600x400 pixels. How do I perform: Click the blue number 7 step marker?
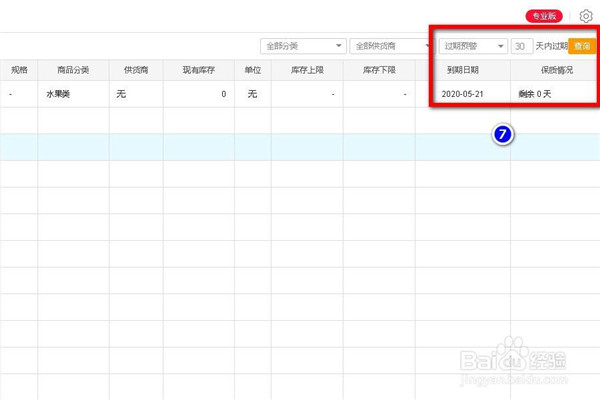point(506,134)
